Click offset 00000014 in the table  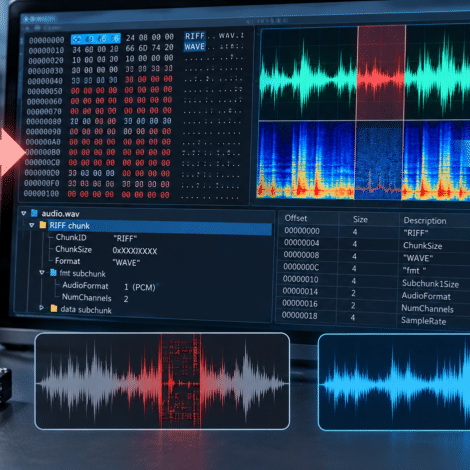[300, 291]
